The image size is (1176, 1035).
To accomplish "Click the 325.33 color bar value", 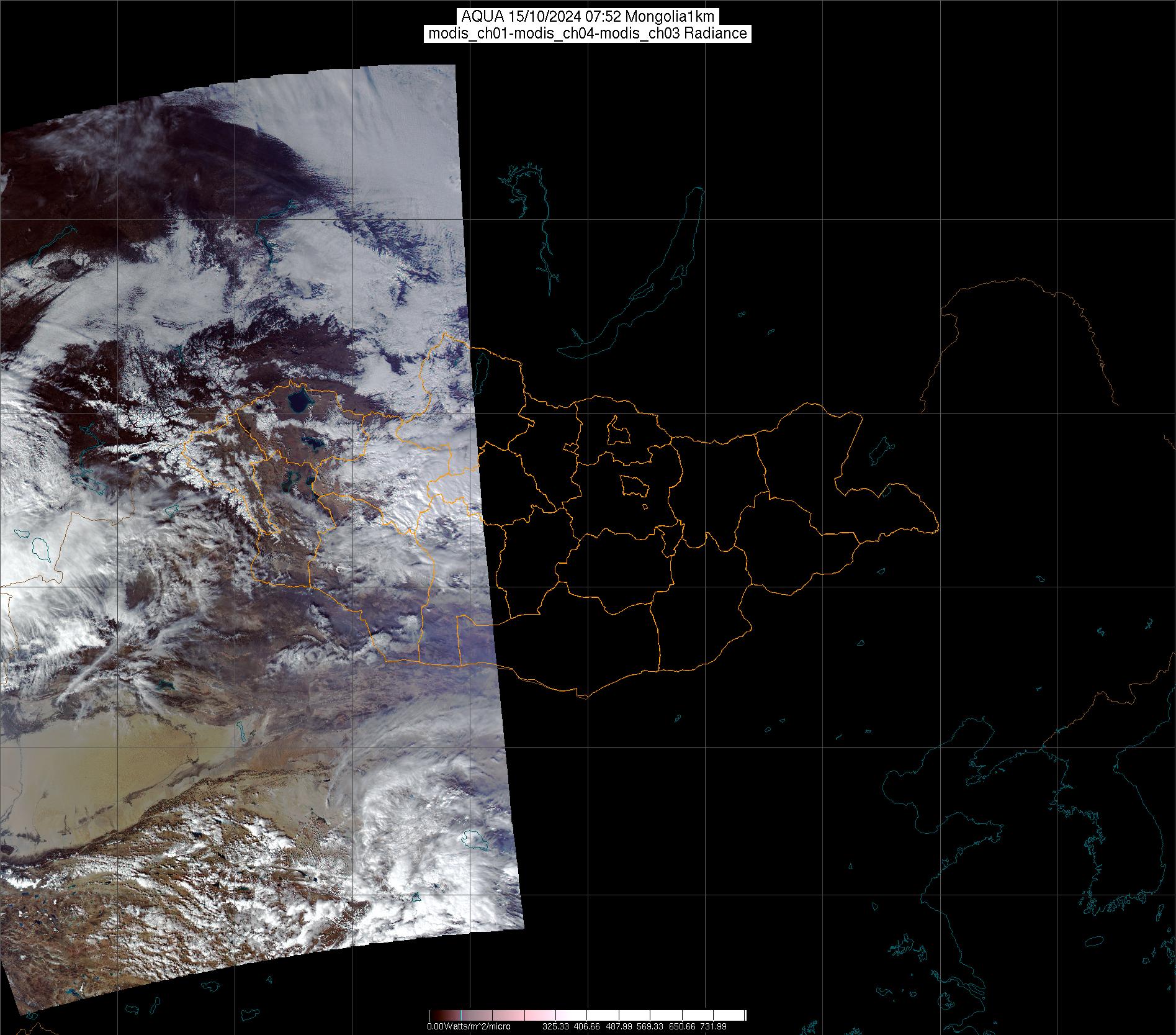I will click(x=555, y=1026).
